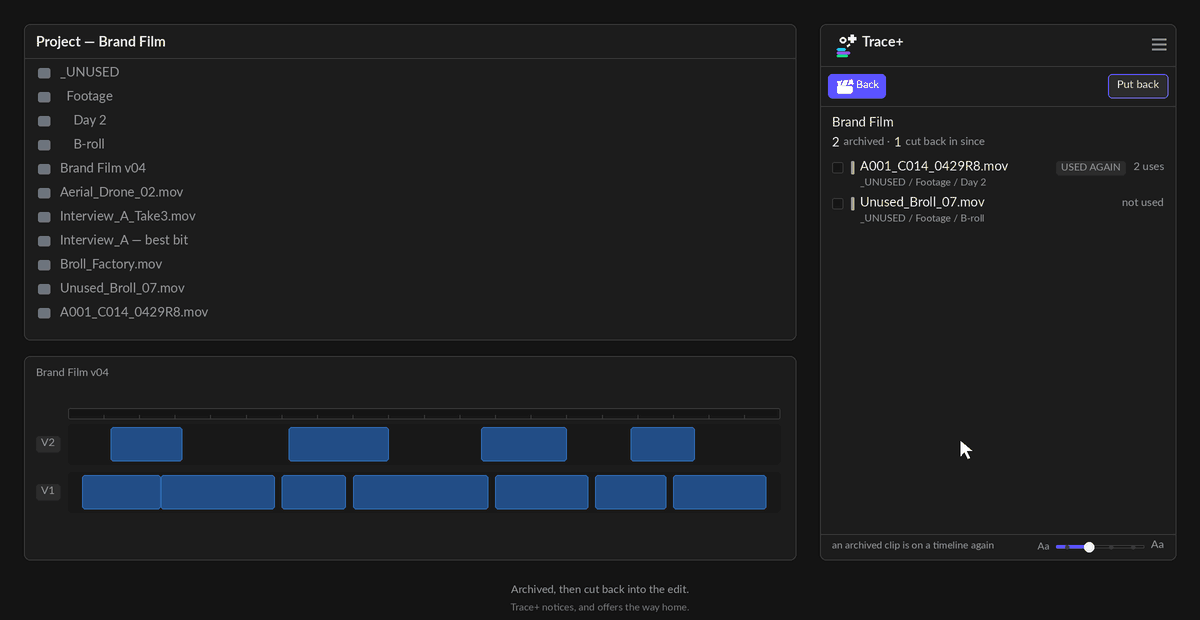This screenshot has width=1200, height=620.
Task: Click the large Aa font size icon
Action: click(1157, 545)
